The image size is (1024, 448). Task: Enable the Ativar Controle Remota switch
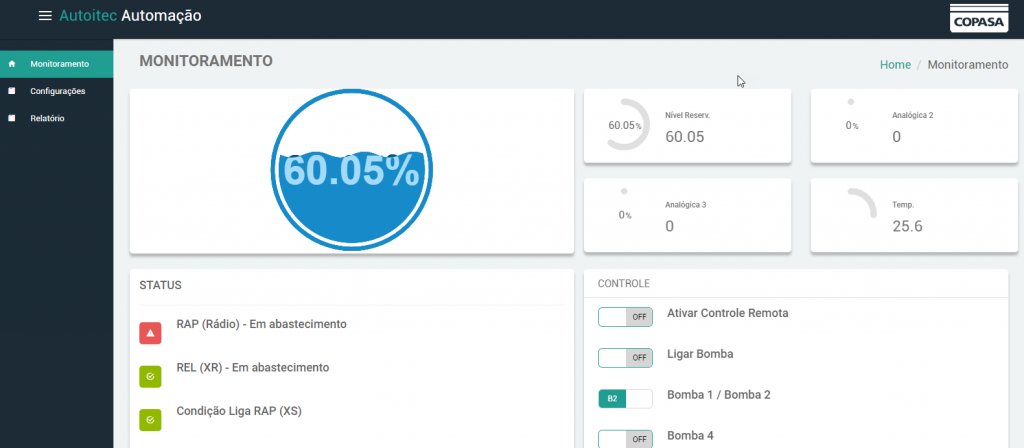coord(625,317)
